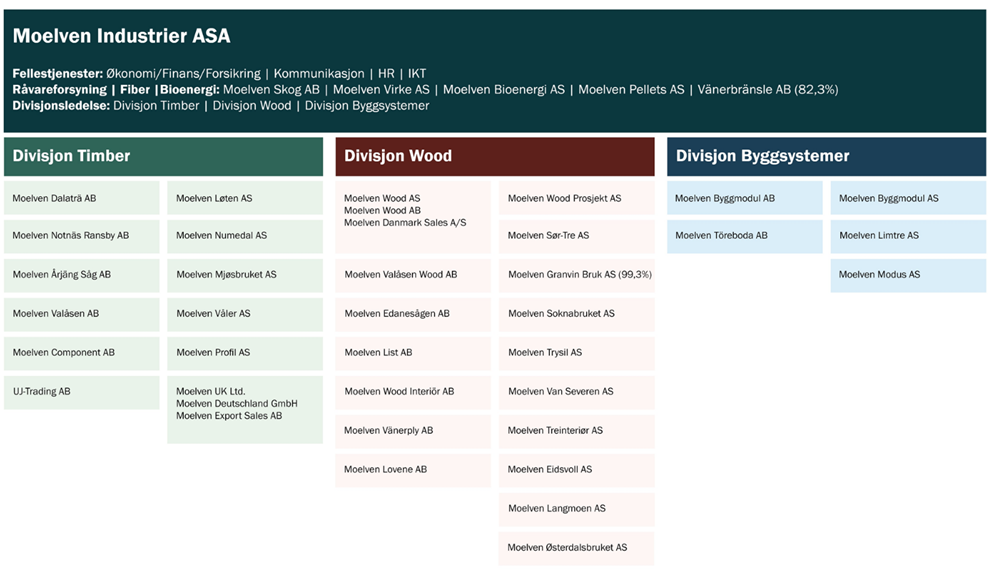
Task: Select Moelven Profil AS
Action: (245, 353)
